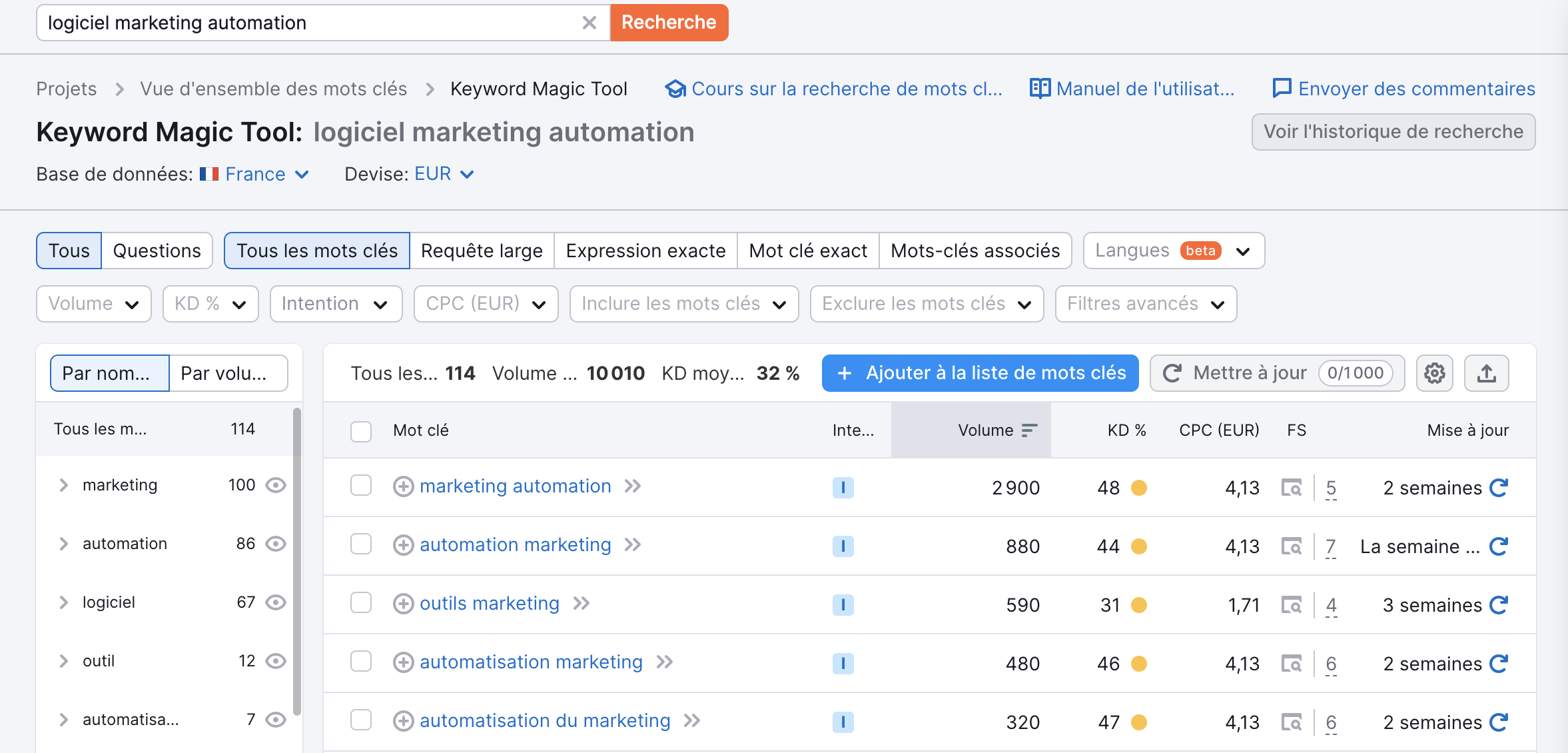Refresh metrics for 'automation marketing' row

click(x=1499, y=546)
